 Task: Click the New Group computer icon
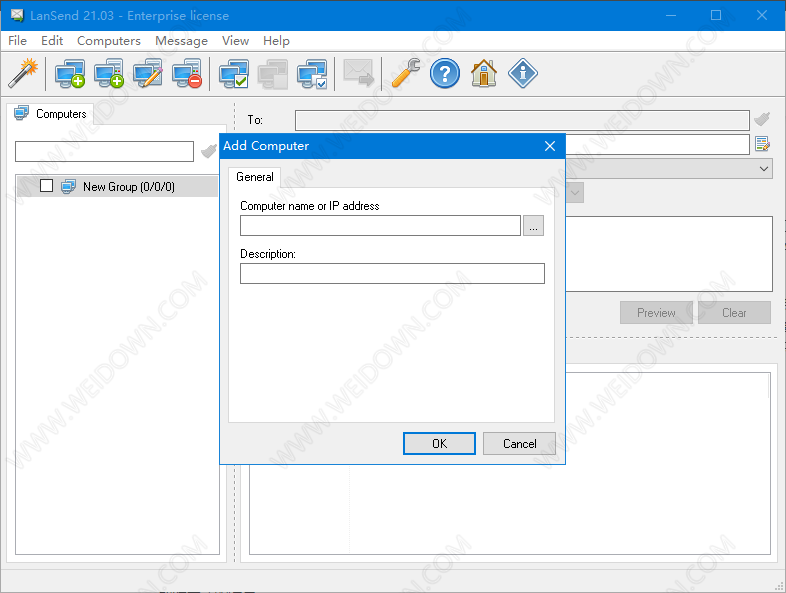[x=68, y=186]
